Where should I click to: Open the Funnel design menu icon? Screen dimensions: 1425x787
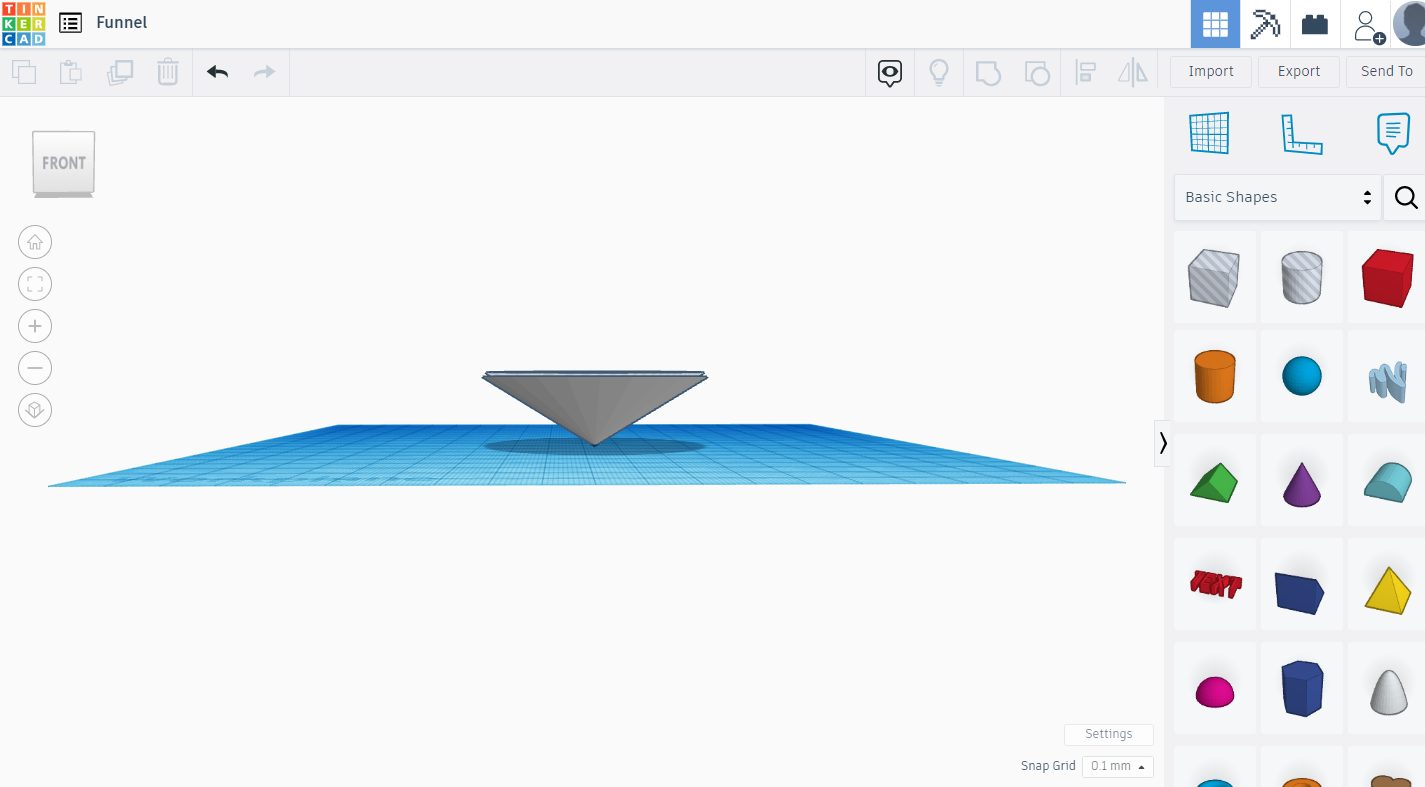(x=69, y=22)
